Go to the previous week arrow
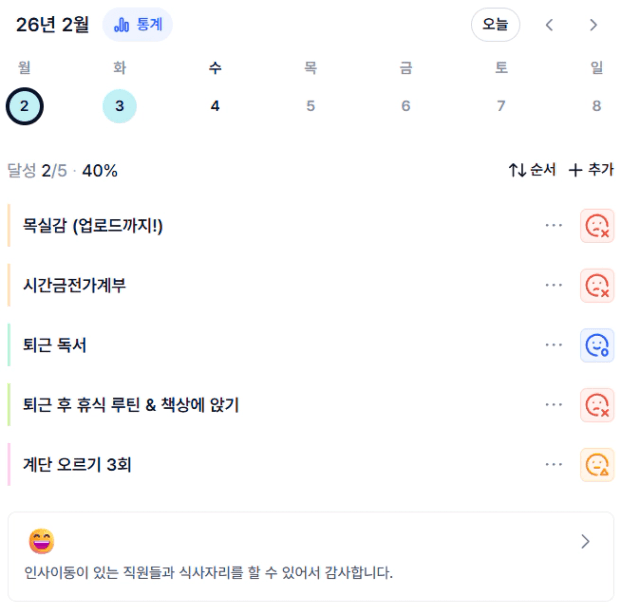Viewport: 621px width, 614px height. coord(549,25)
